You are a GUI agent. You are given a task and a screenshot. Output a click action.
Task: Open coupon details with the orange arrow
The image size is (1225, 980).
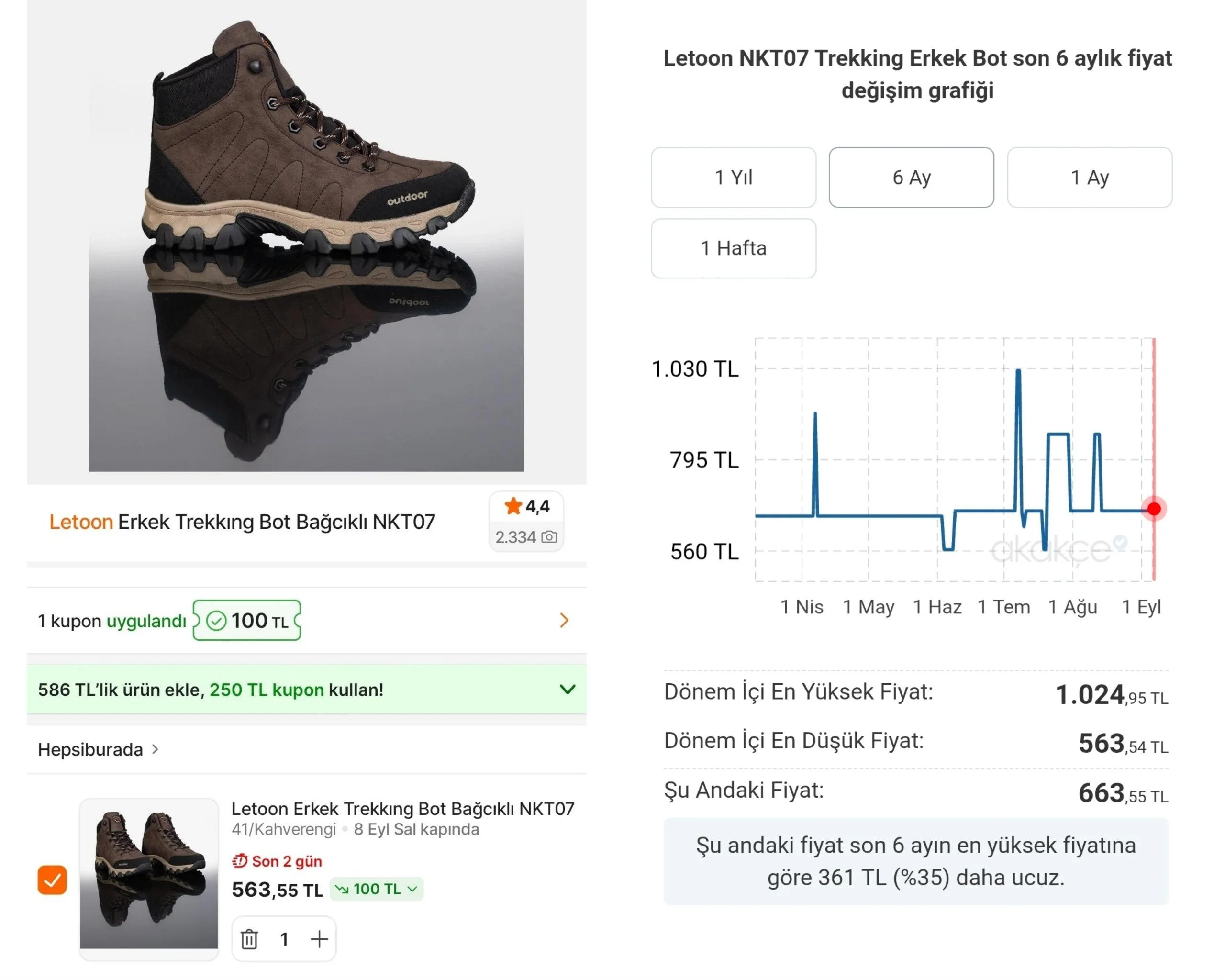point(564,620)
